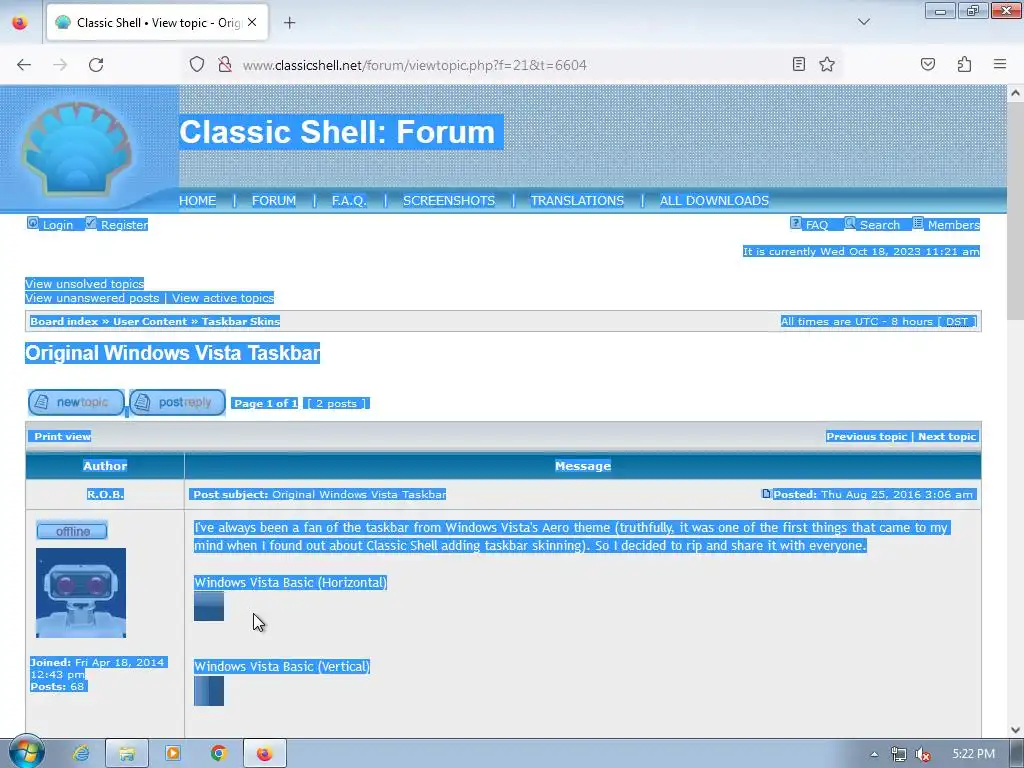Click the network tray icon
The width and height of the screenshot is (1024, 768).
coord(899,754)
